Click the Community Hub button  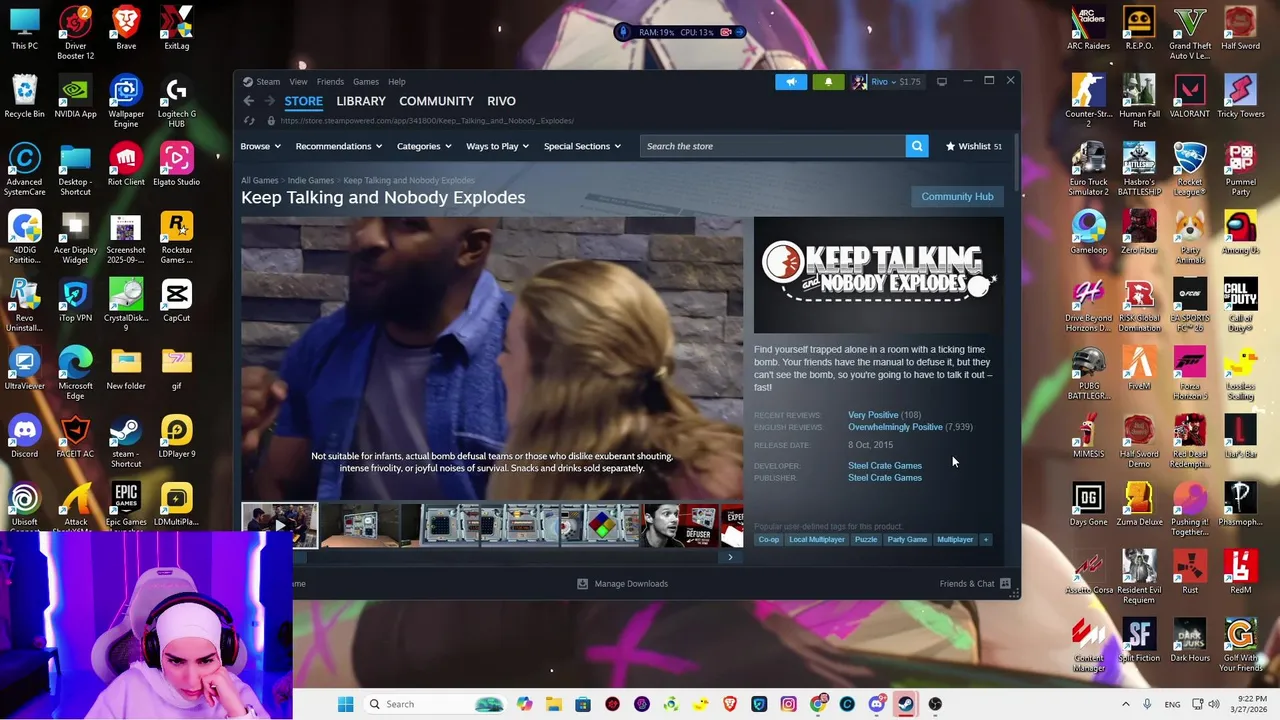(x=957, y=197)
